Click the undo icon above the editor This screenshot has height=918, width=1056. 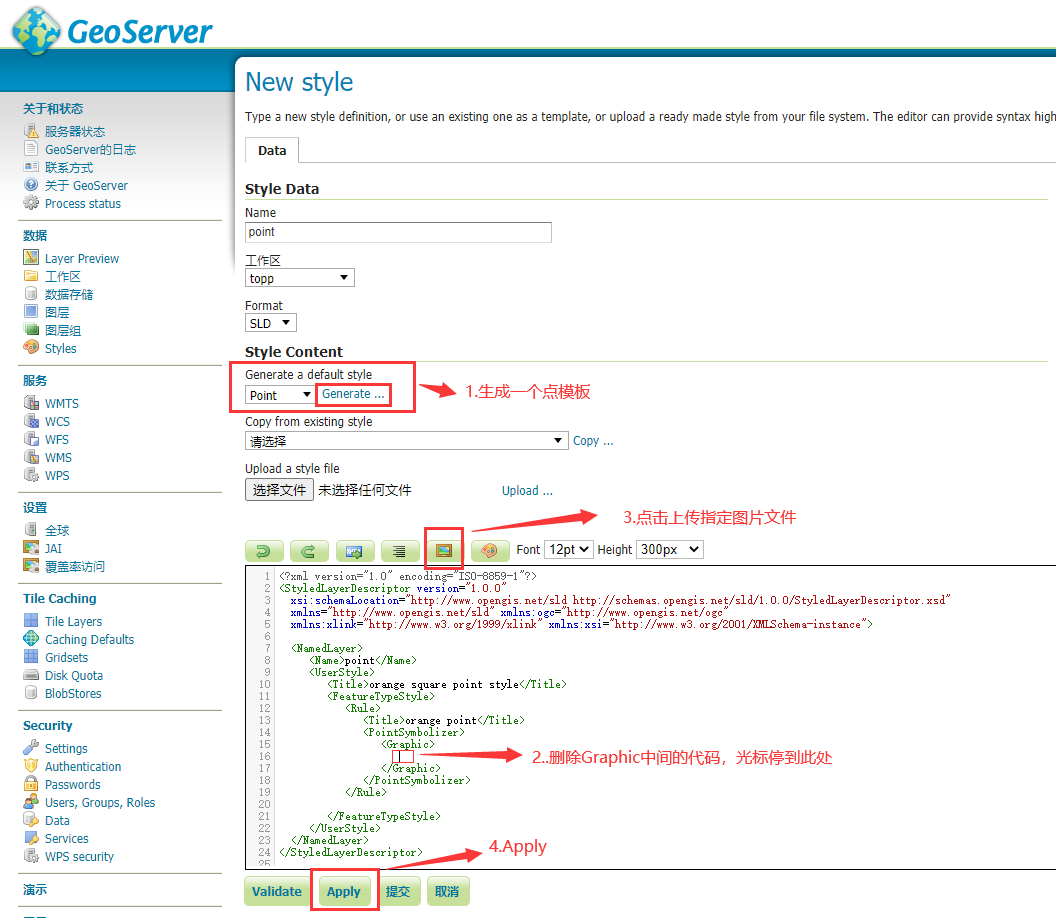click(265, 550)
